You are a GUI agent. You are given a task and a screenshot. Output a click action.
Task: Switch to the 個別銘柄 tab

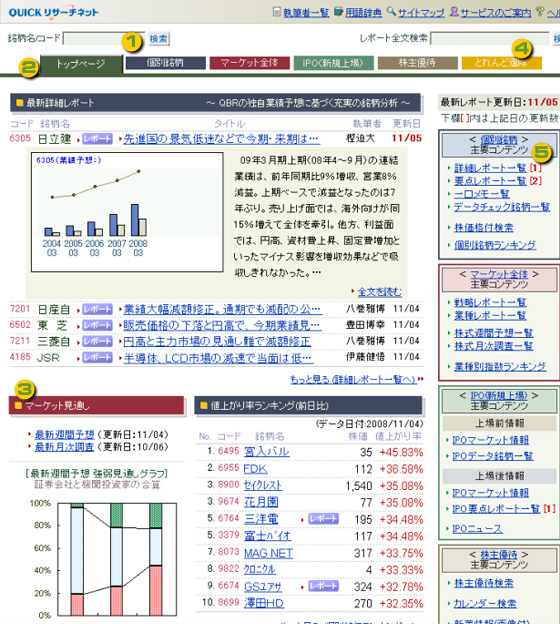[166, 63]
